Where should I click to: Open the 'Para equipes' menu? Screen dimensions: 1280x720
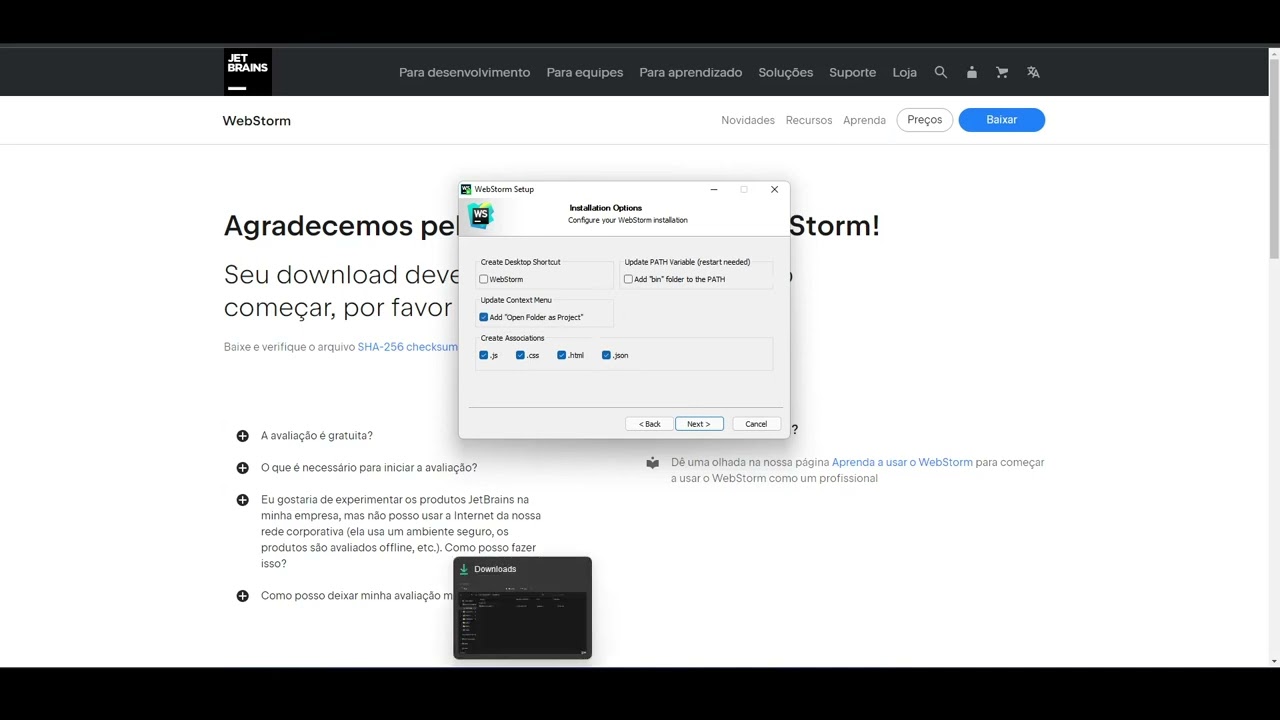click(x=585, y=72)
